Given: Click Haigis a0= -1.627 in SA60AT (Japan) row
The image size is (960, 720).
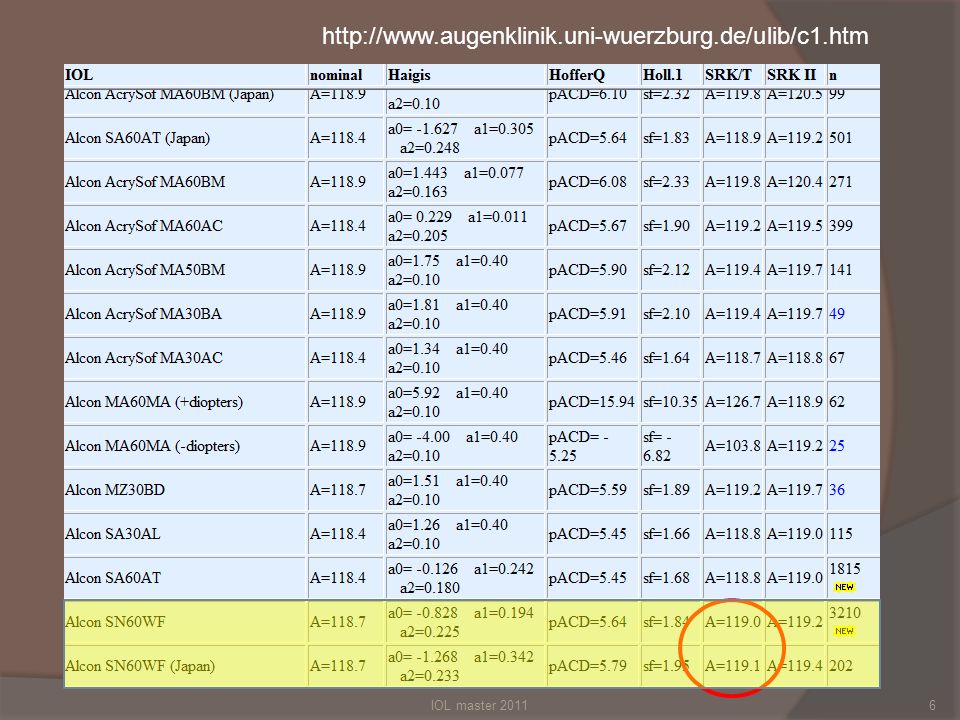Looking at the screenshot, I should point(422,129).
